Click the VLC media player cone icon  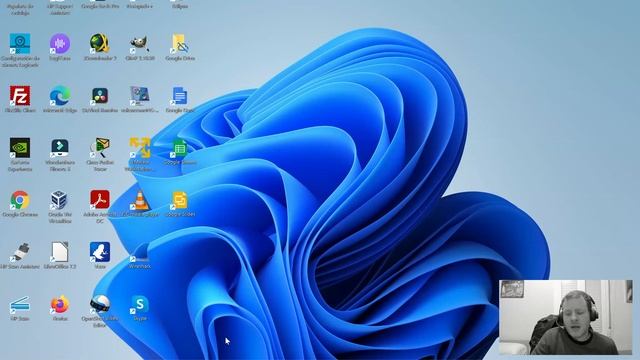coord(140,200)
